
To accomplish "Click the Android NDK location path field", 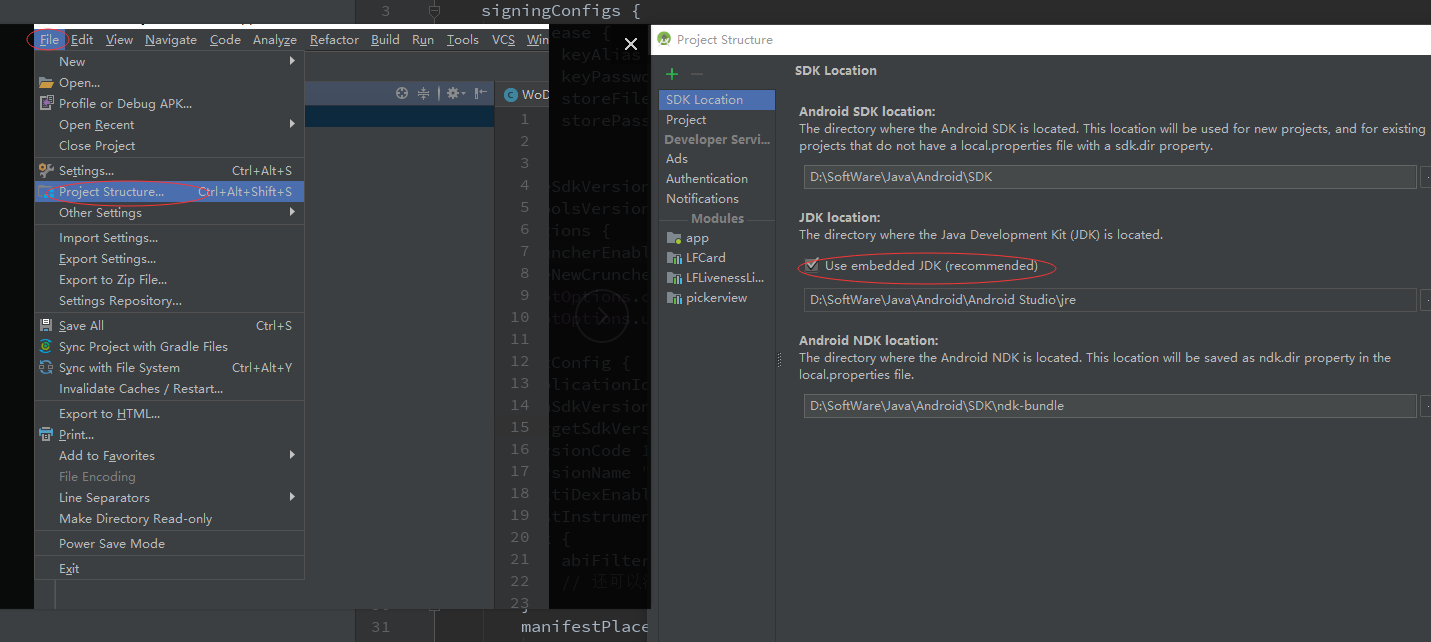I will pyautogui.click(x=1110, y=405).
